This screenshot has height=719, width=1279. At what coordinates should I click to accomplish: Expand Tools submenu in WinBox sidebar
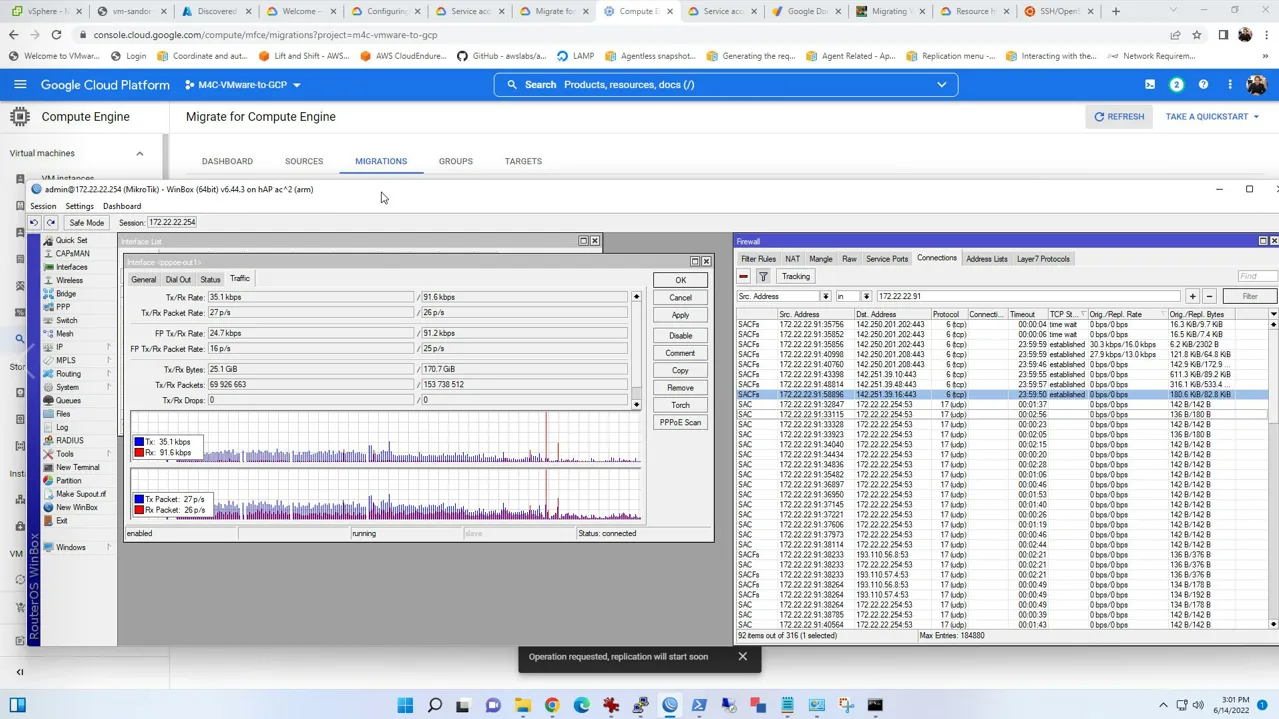click(x=109, y=454)
